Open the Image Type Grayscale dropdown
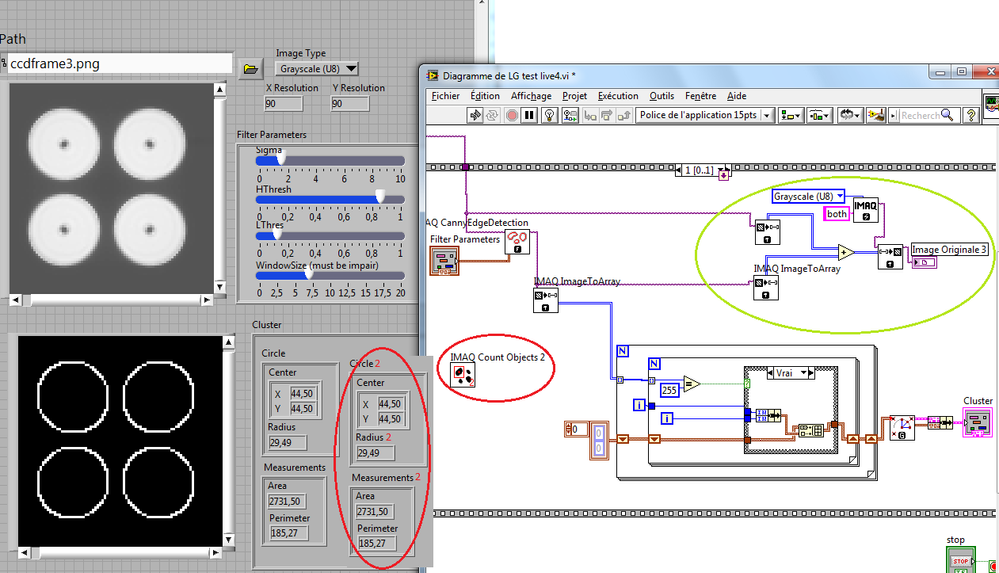This screenshot has height=573, width=999. [x=318, y=68]
